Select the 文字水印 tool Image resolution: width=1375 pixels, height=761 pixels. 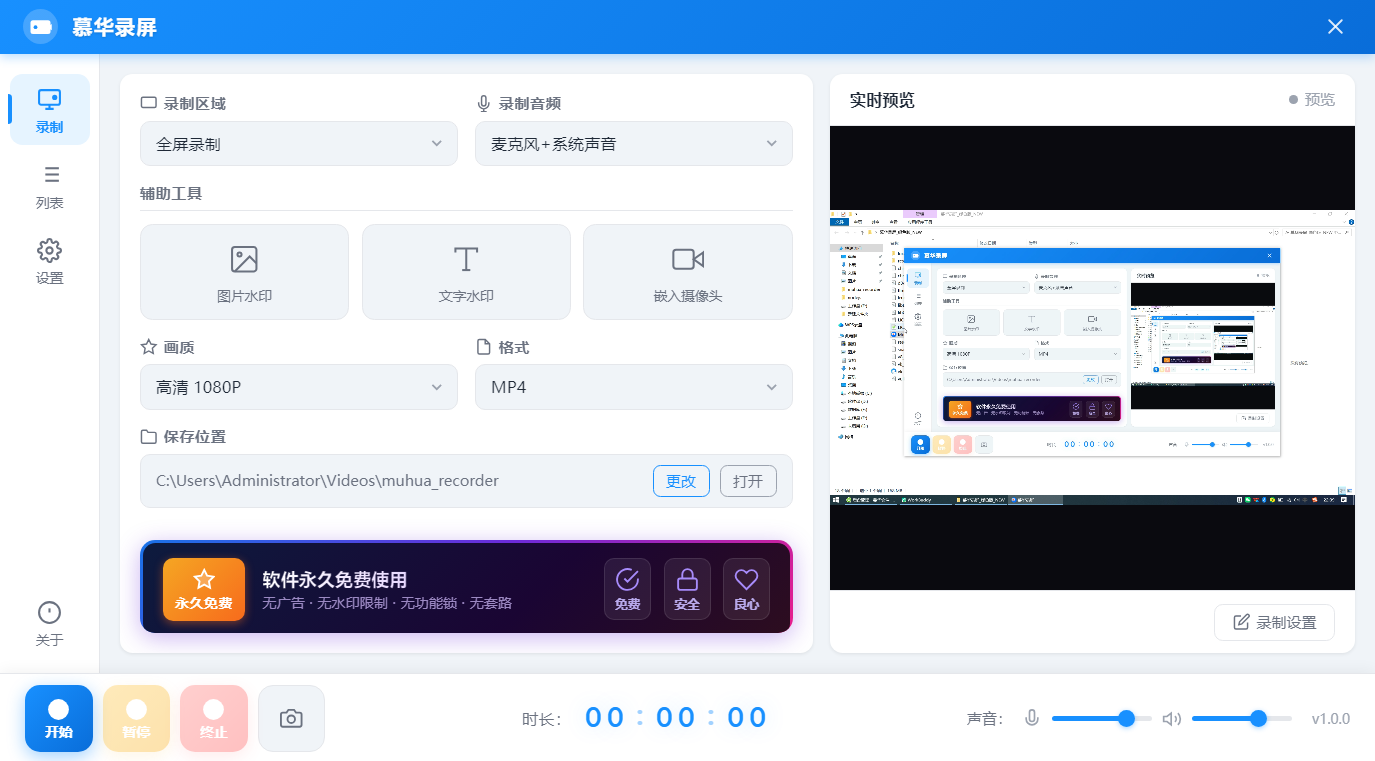(466, 272)
